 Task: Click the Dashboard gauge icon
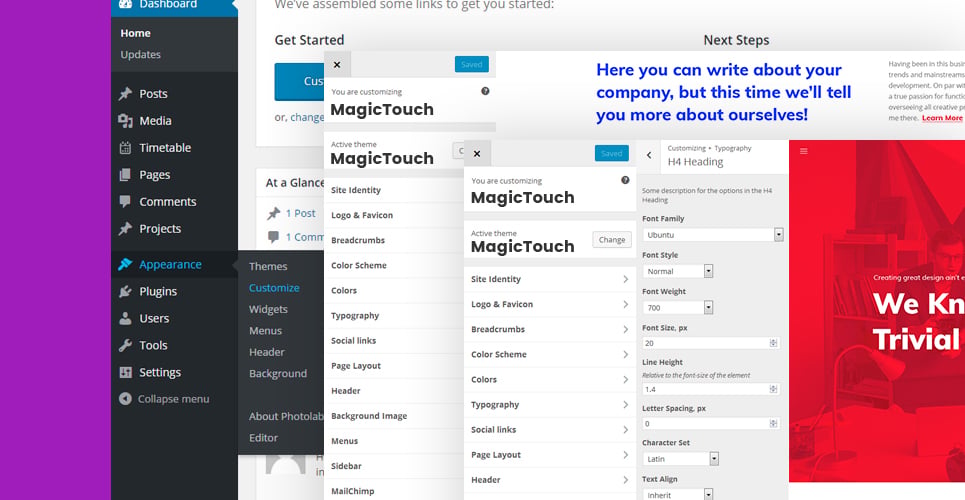point(126,4)
